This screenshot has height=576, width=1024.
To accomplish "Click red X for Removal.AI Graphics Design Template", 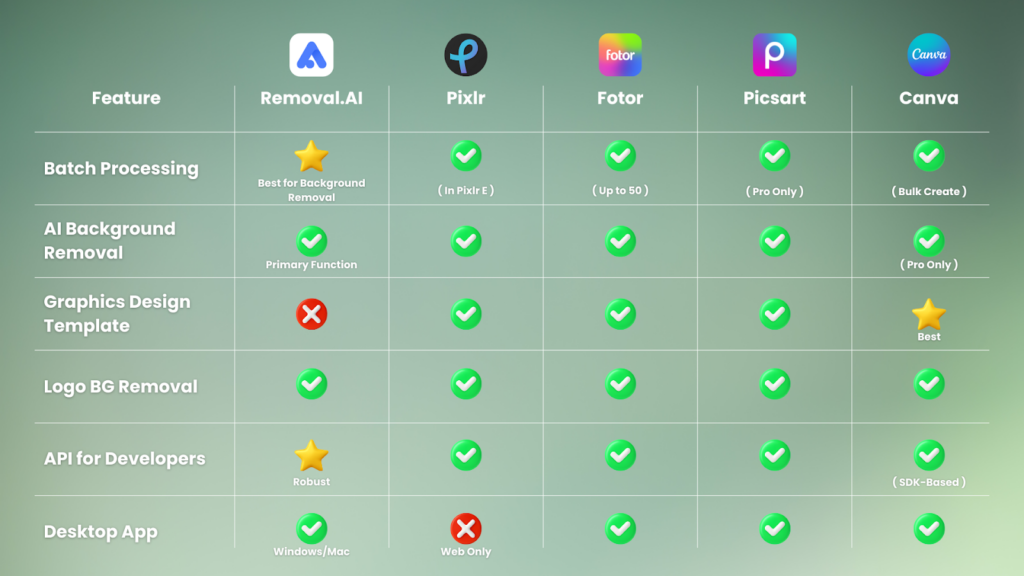I will (x=311, y=314).
